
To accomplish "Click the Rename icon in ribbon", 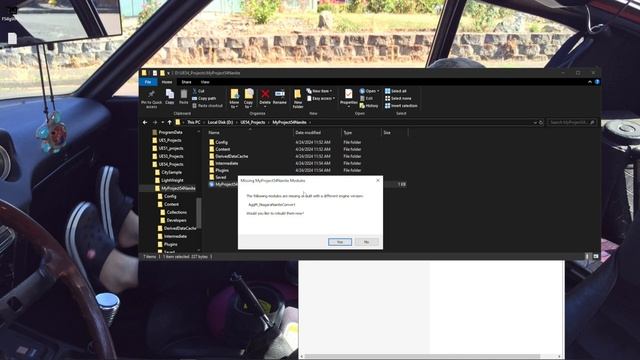I will [x=280, y=95].
